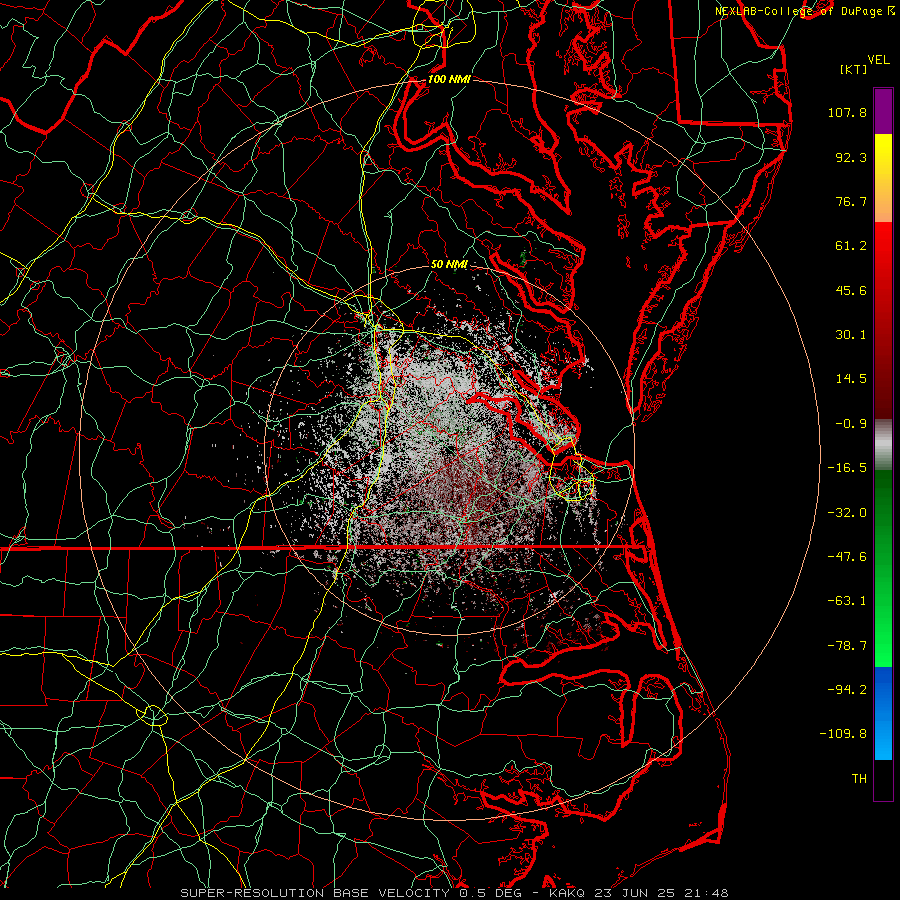
Task: Click the 14.5 legend value
Action: [x=851, y=379]
